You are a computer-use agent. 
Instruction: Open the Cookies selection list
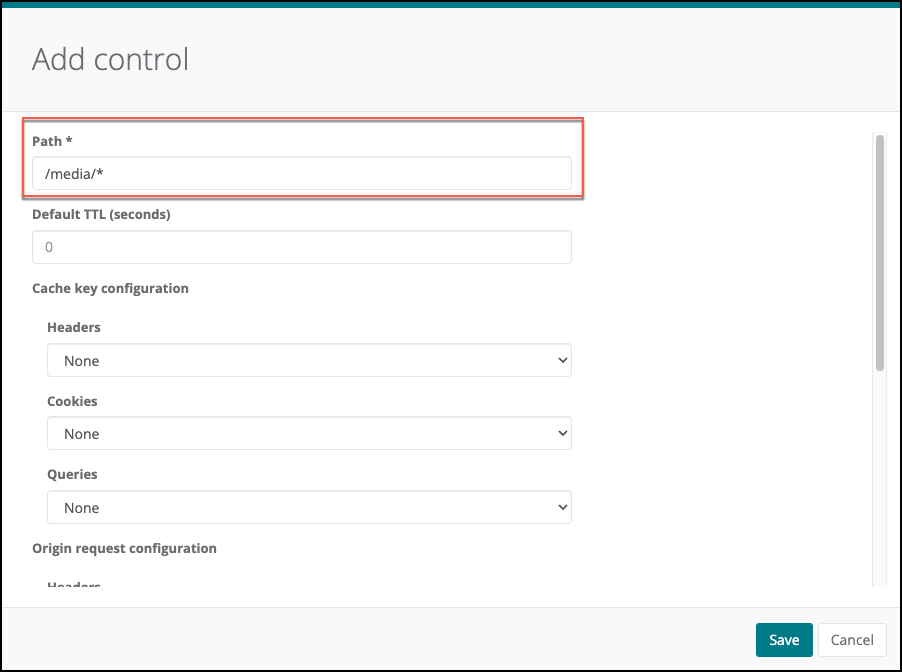click(x=308, y=434)
